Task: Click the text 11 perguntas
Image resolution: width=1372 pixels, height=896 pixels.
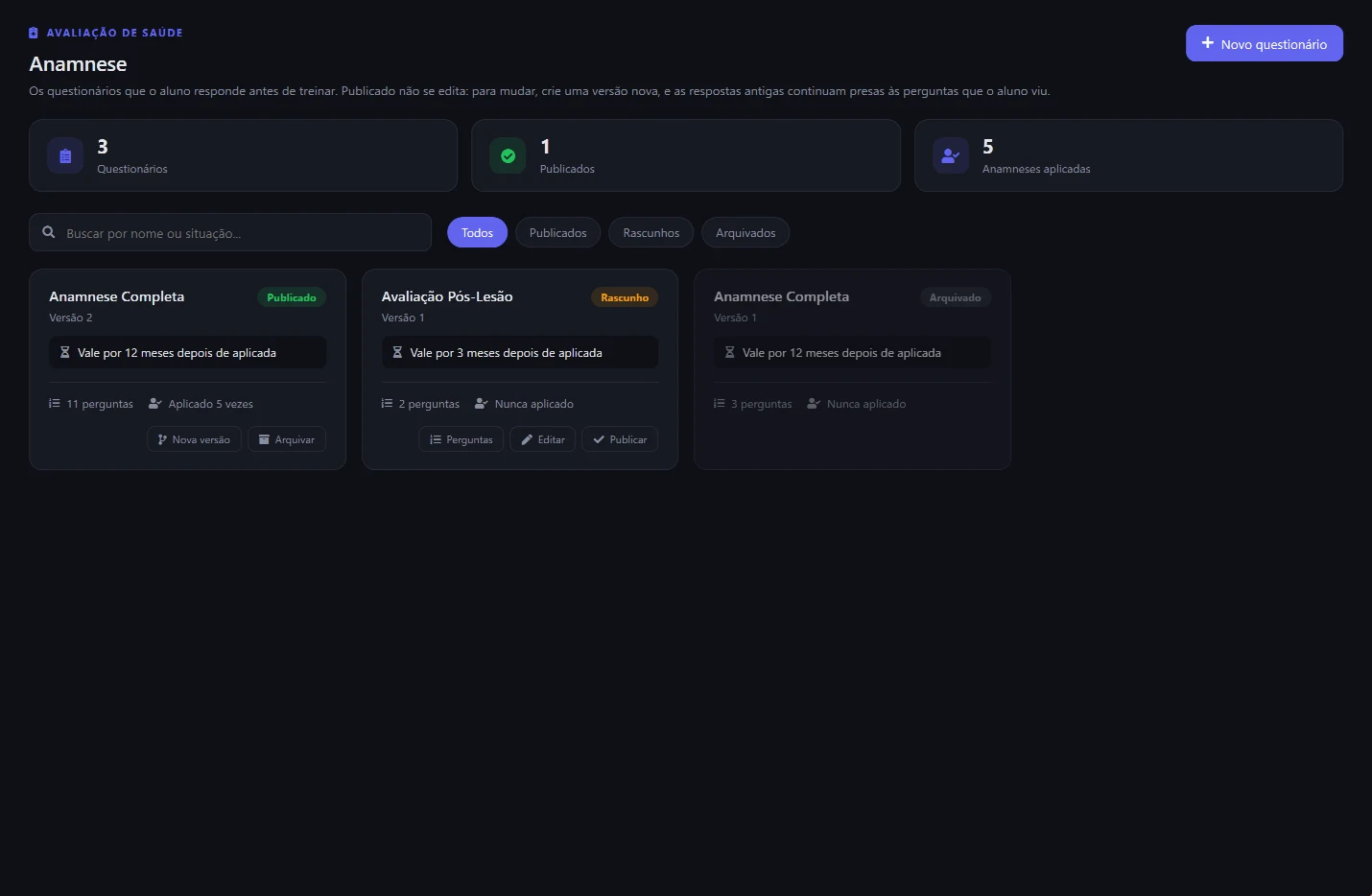Action: (x=100, y=404)
